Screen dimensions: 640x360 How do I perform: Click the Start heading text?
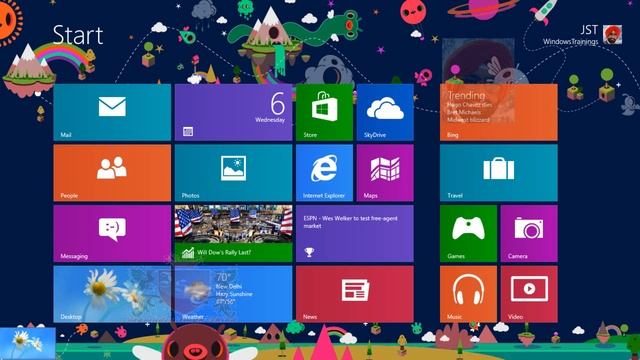(x=78, y=35)
